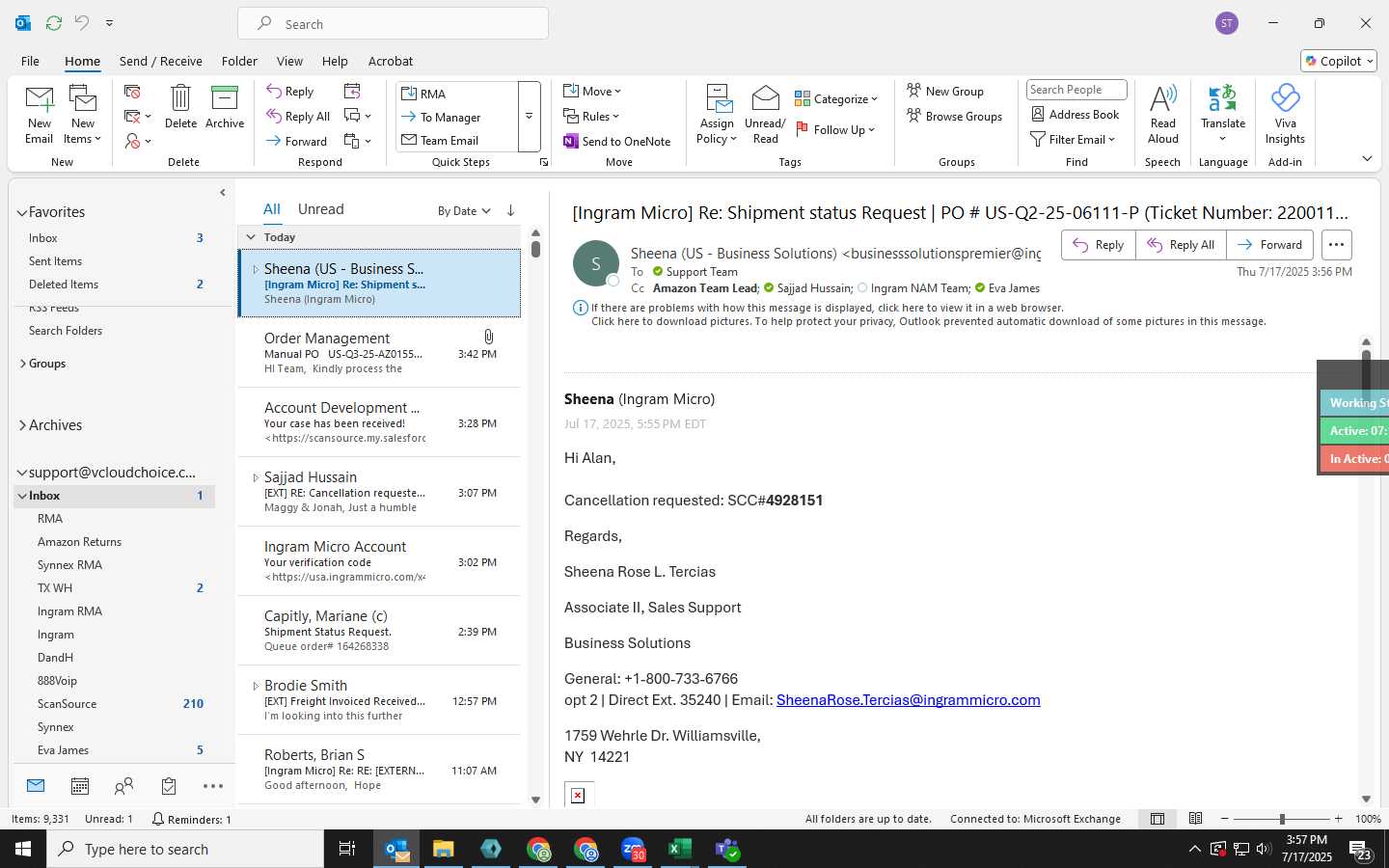Open the File menu

click(30, 61)
